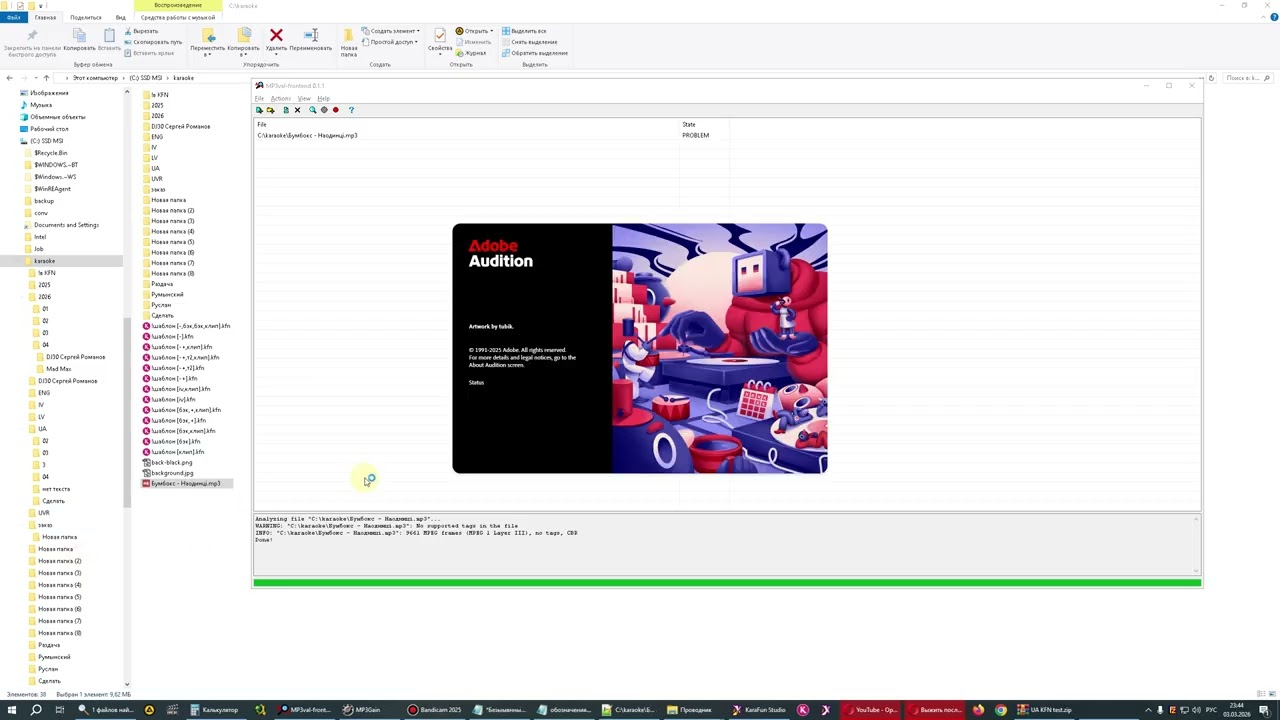Click the YouTube Opera taskbar button
The height and width of the screenshot is (720, 1280).
[x=870, y=710]
